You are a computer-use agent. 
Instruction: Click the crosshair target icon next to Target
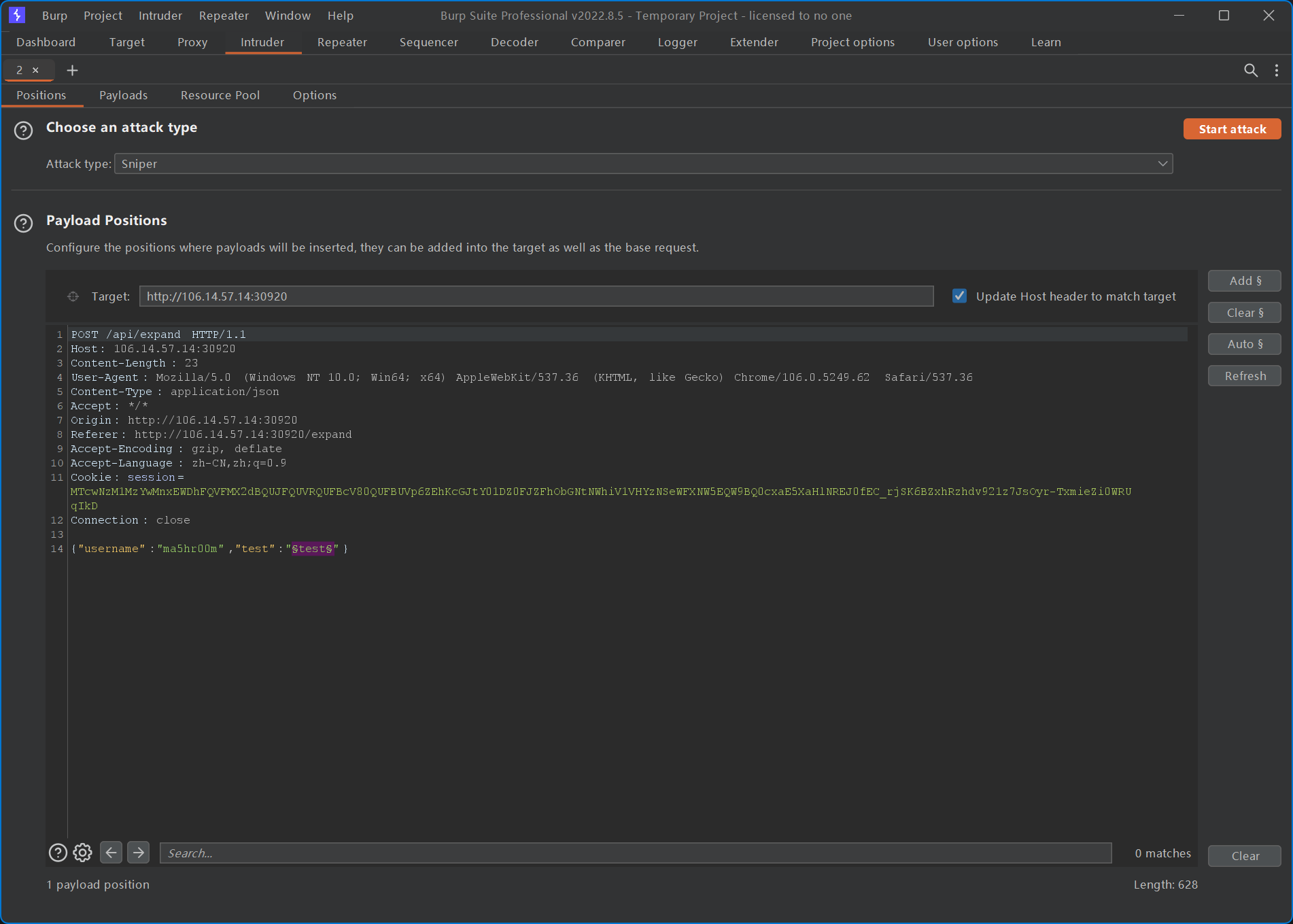73,296
